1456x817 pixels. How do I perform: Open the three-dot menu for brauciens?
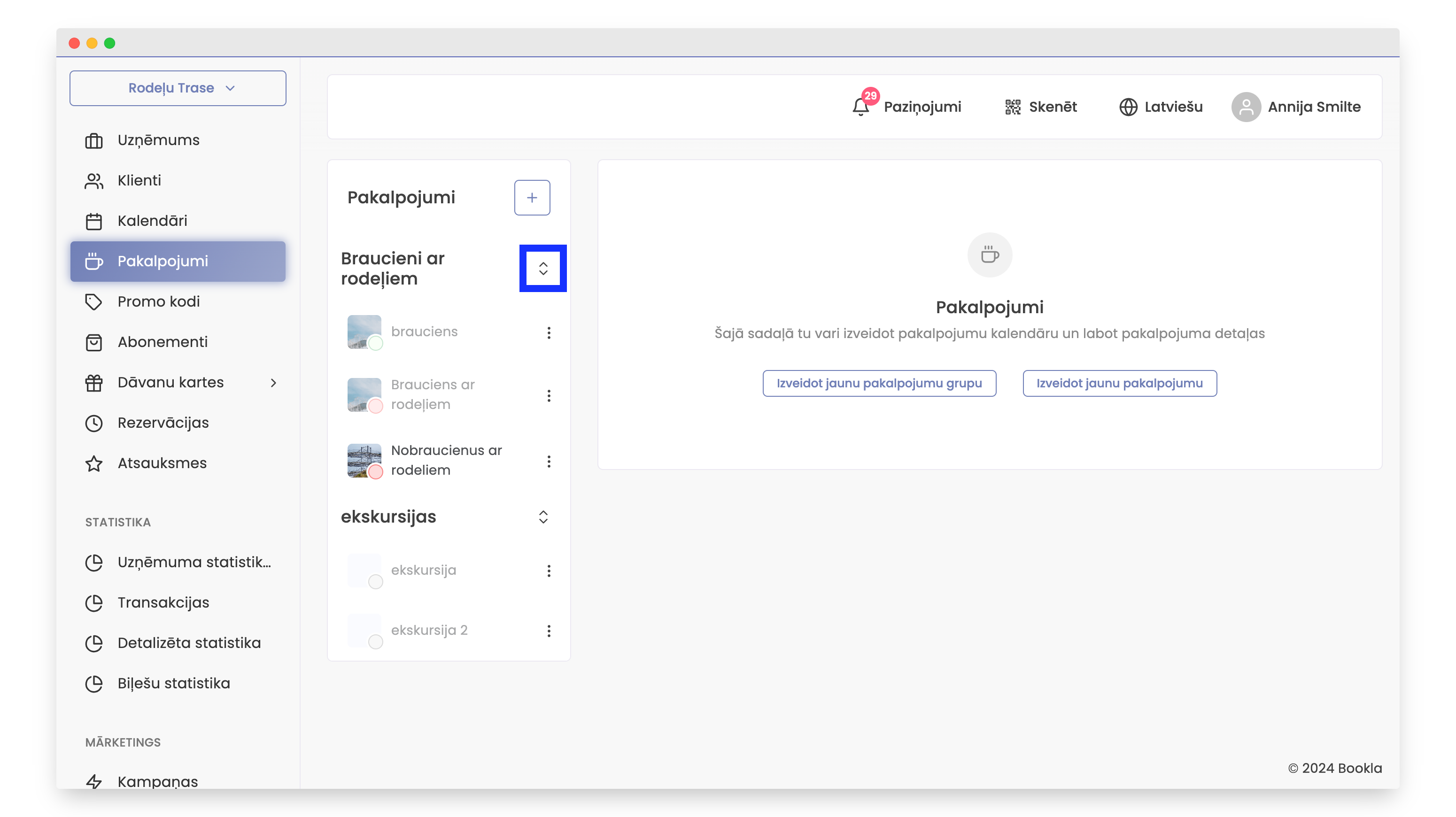pyautogui.click(x=548, y=332)
